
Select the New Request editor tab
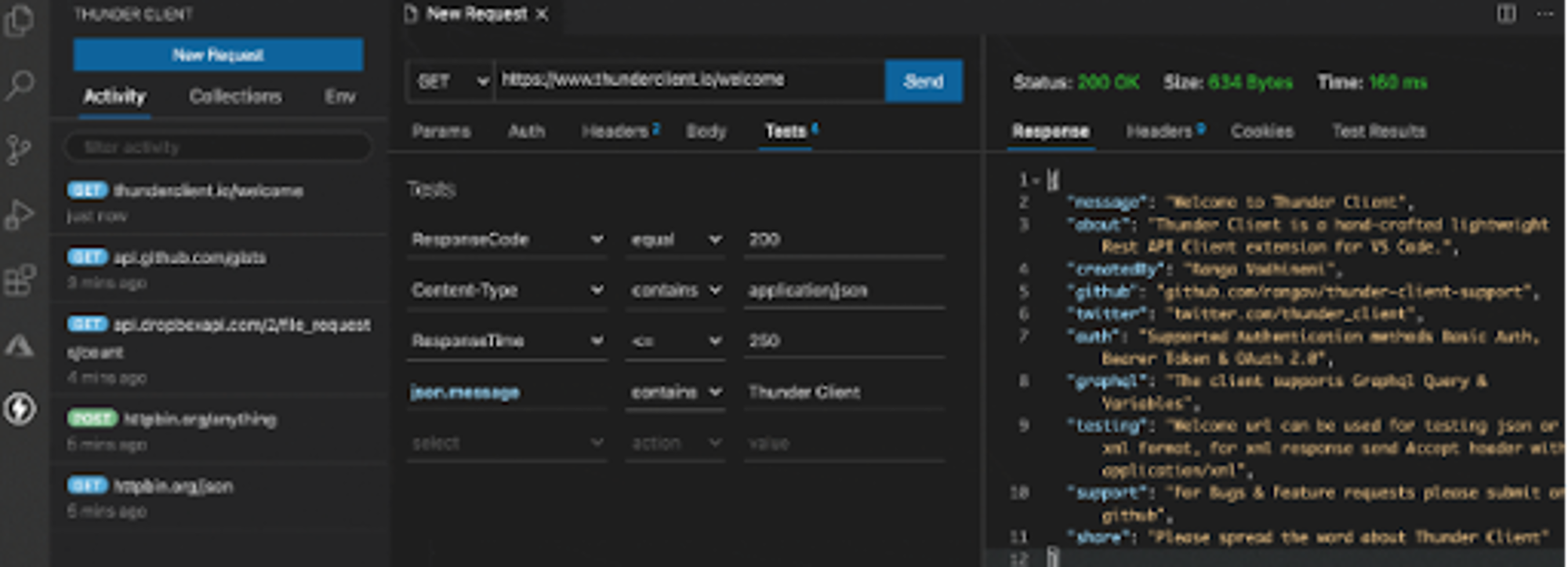475,15
